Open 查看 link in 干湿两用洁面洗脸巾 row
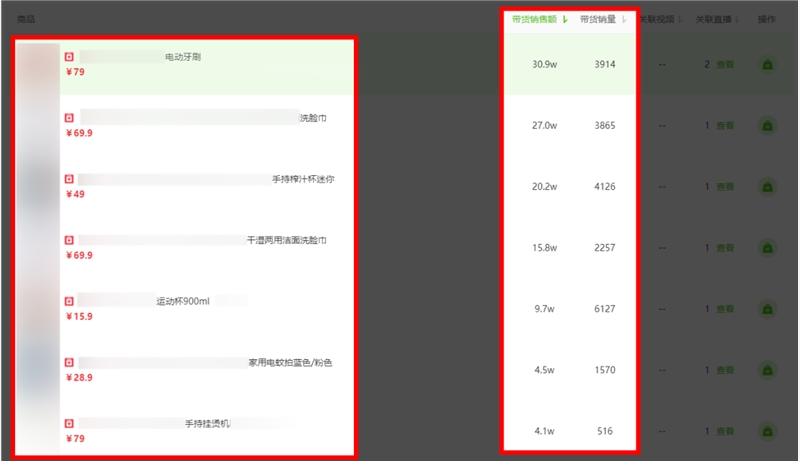Screen dimensions: 800x461 (725, 248)
